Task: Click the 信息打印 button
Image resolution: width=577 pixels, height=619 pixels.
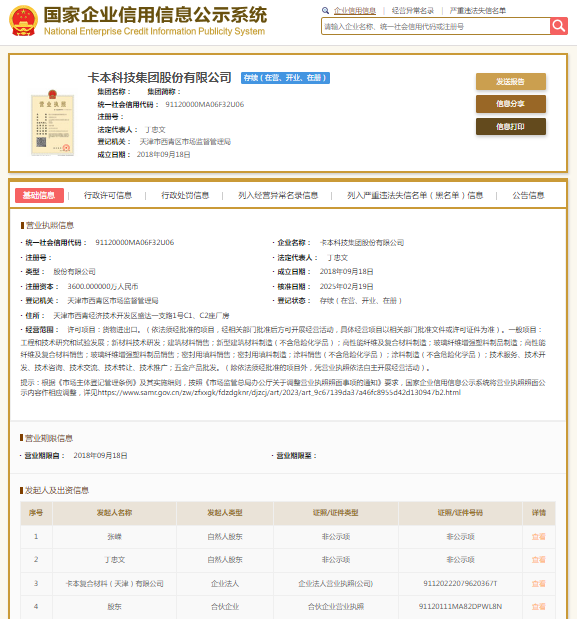Action: 511,126
